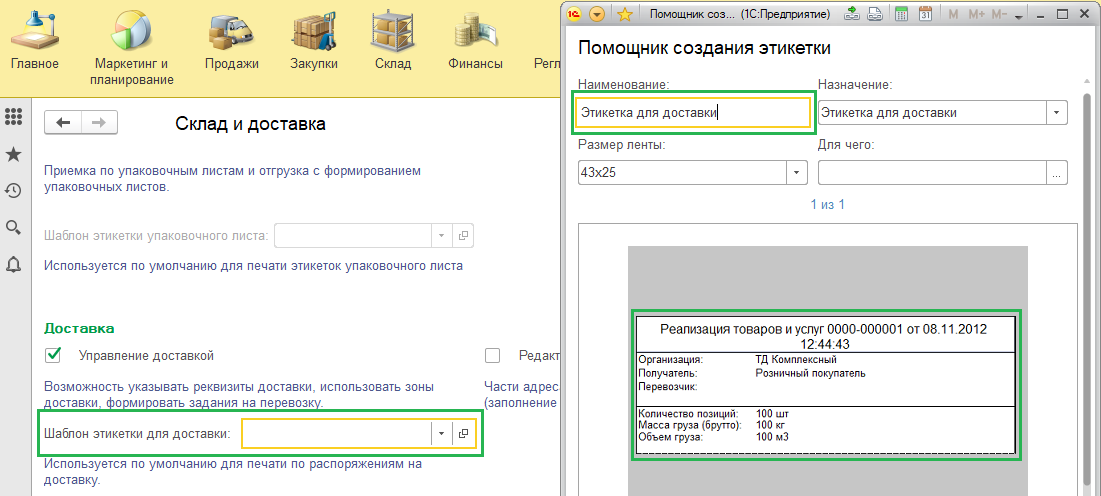The width and height of the screenshot is (1101, 496).
Task: Click the print icon in wizard title bar
Action: pos(875,13)
